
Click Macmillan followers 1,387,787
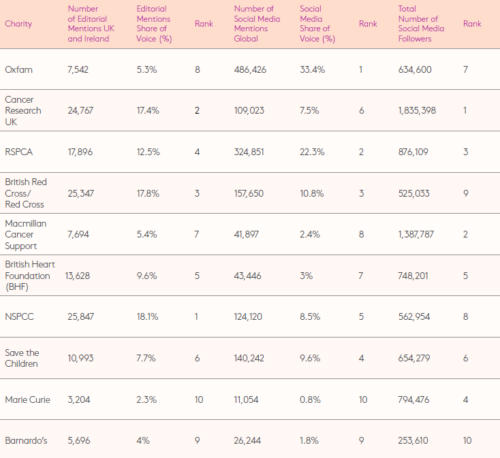[x=416, y=235]
